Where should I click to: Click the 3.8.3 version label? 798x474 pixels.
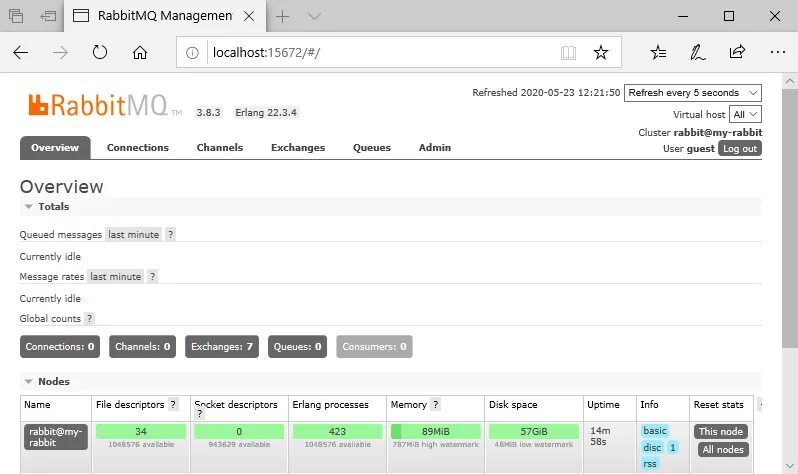click(x=209, y=113)
